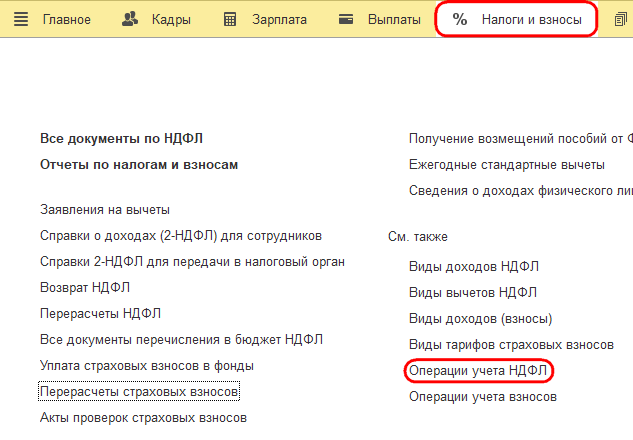
Task: Open Уплата страховых взносов в фонды
Action: [147, 366]
